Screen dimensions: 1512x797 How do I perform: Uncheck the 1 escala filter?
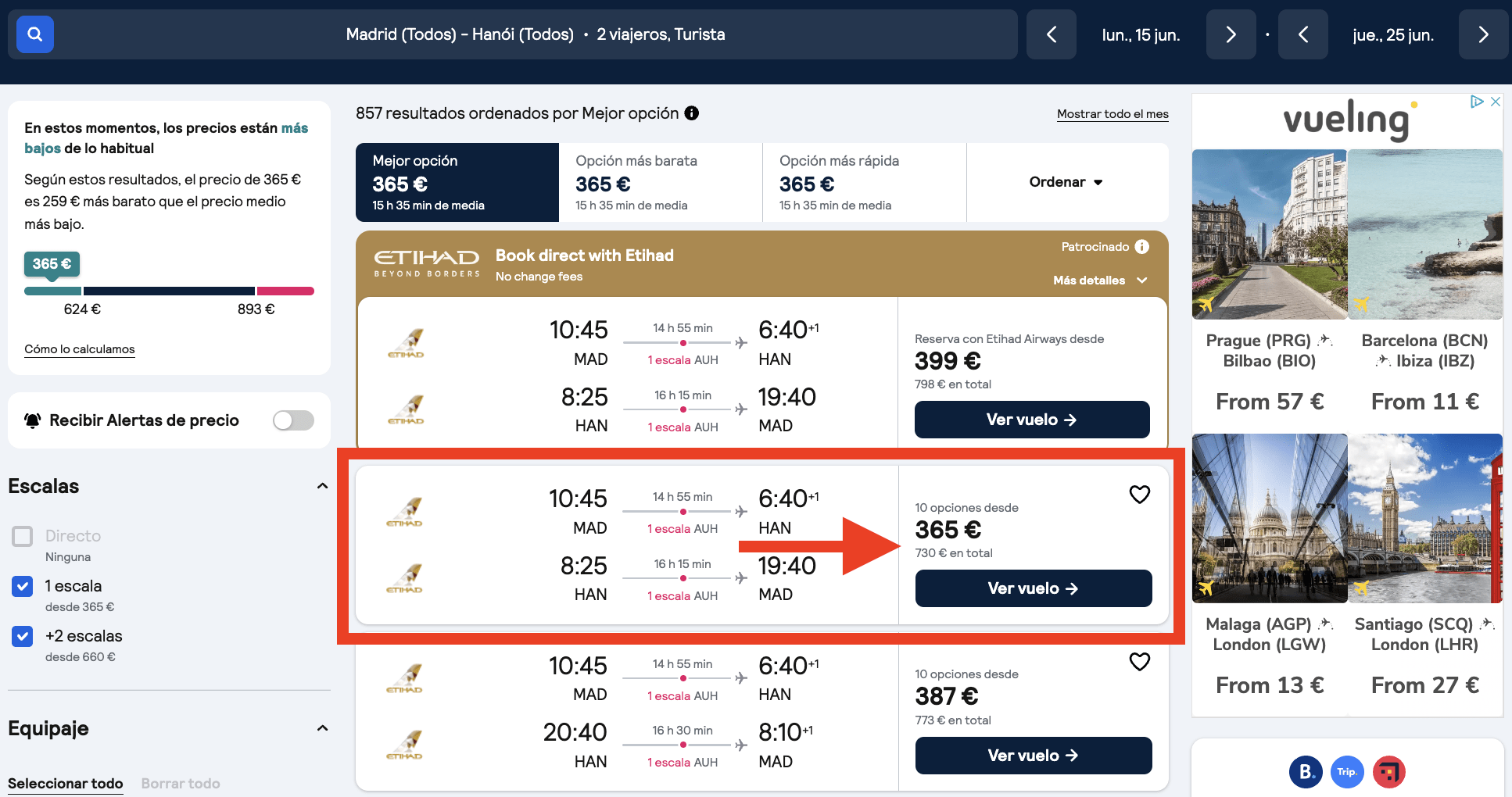22,586
